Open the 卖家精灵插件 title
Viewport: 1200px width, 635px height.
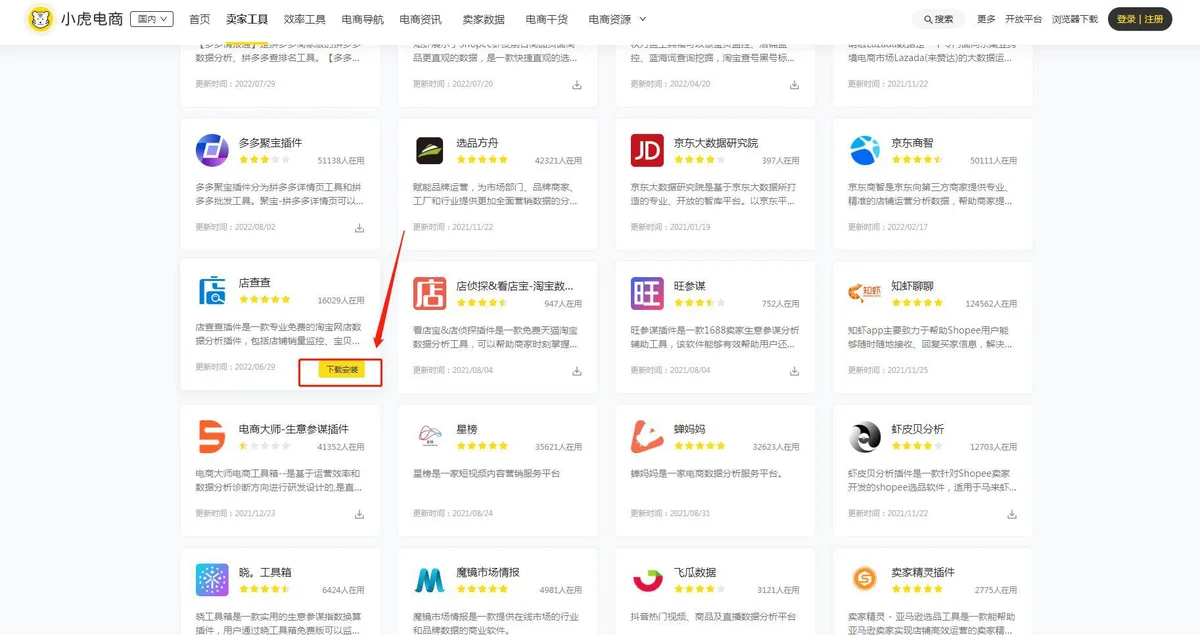922,572
